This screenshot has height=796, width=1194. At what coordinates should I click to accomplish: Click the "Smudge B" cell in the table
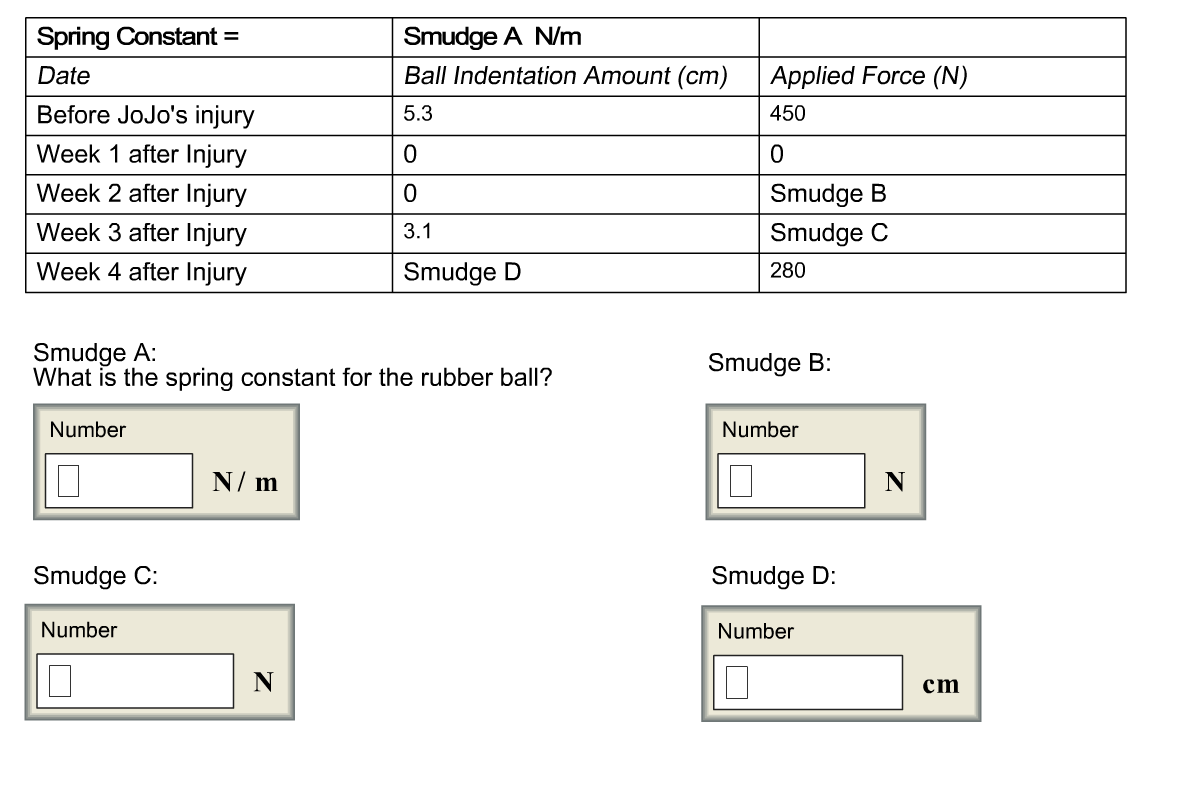[942, 193]
